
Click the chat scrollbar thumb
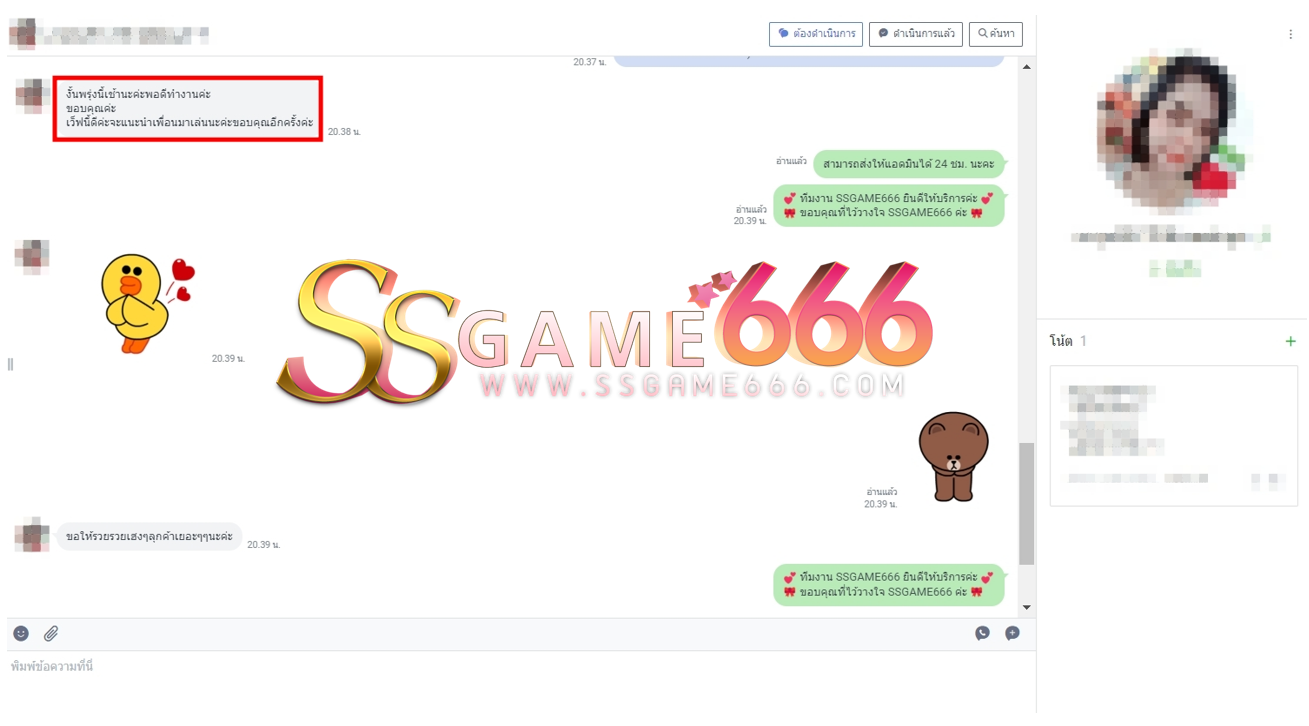pos(1027,504)
